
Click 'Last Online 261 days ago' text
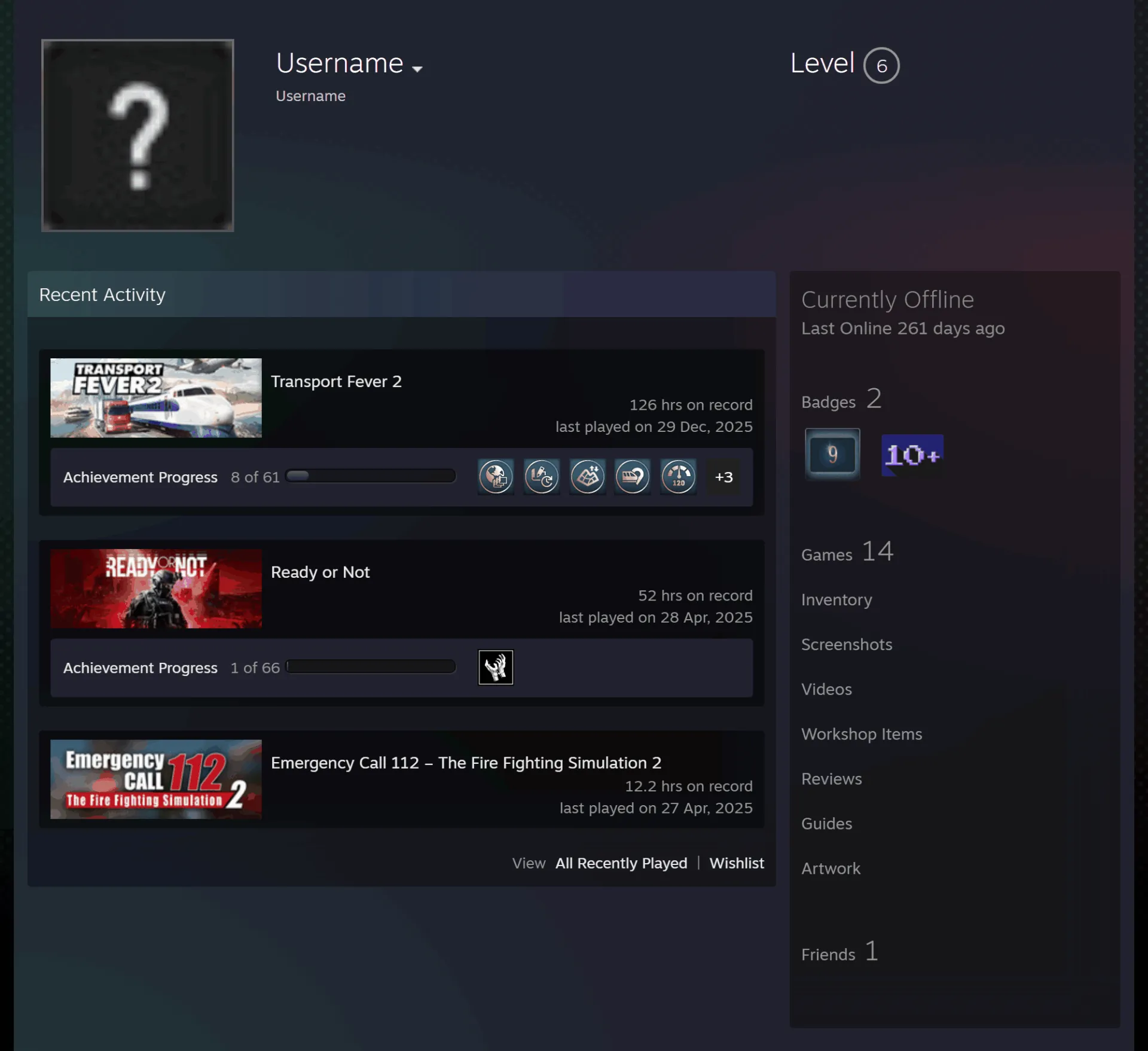tap(903, 329)
